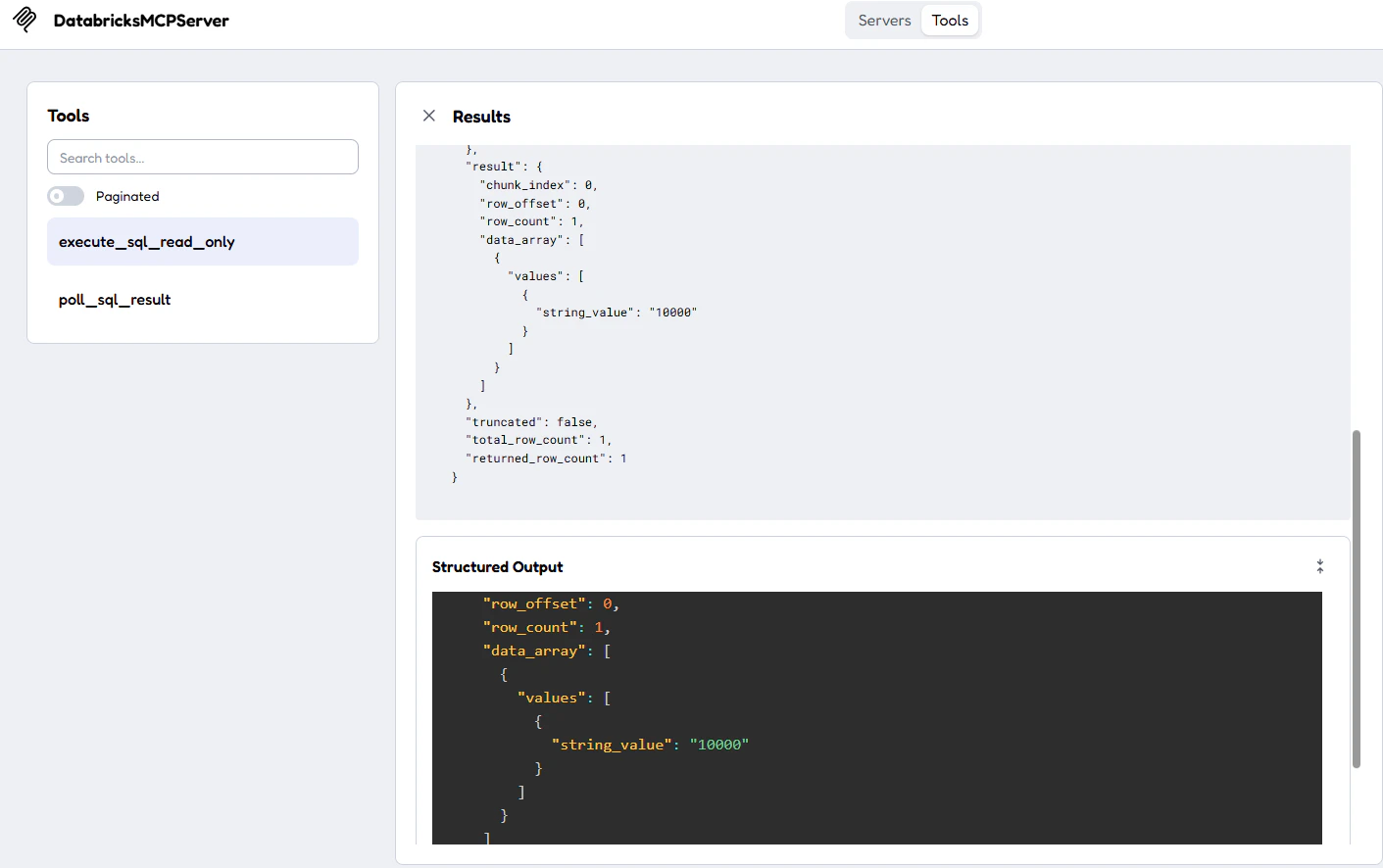Screen dimensions: 1383x868
Task: Click the Paginated label
Action: [x=127, y=197]
